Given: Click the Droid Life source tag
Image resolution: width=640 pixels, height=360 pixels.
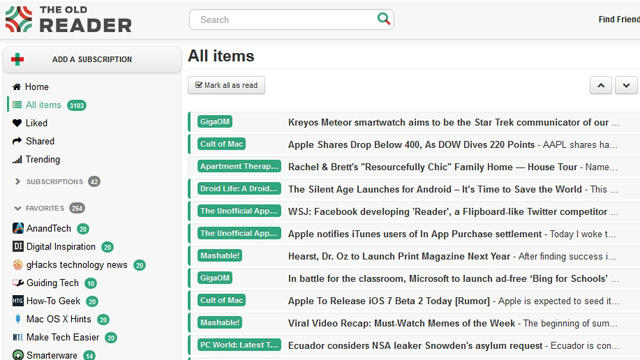Looking at the screenshot, I should tap(239, 189).
